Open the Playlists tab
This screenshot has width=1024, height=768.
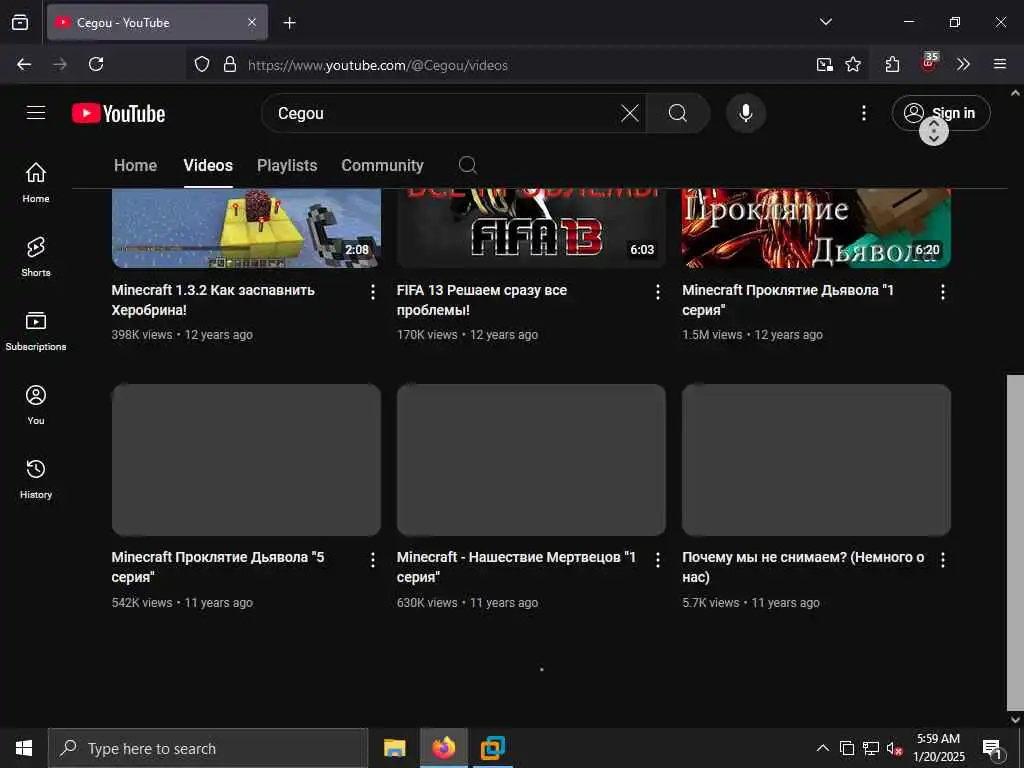287,165
